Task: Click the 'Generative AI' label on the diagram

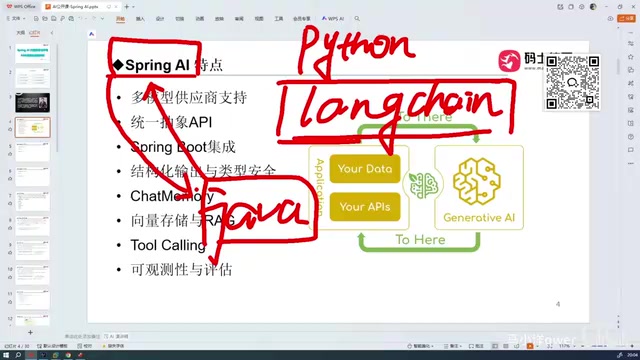Action: point(479,218)
